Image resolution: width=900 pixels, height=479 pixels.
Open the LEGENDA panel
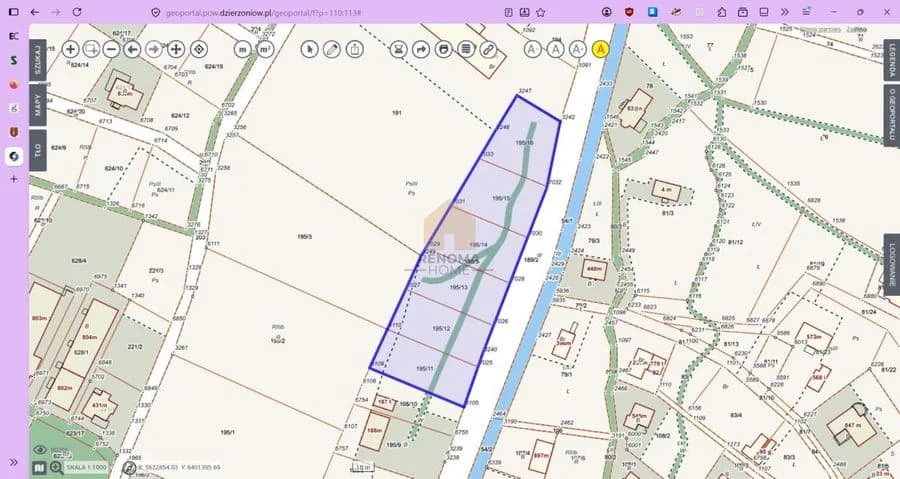point(891,60)
